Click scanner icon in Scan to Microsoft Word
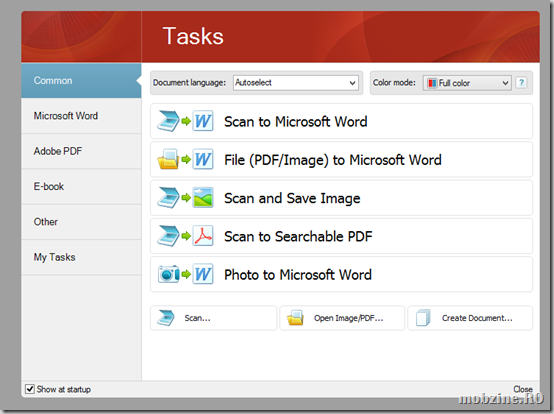Screen dimensions: 554x414 tap(169, 121)
